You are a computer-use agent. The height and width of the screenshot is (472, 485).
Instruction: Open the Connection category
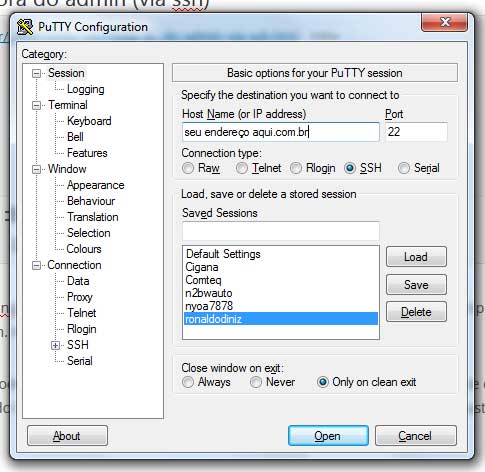(x=74, y=265)
